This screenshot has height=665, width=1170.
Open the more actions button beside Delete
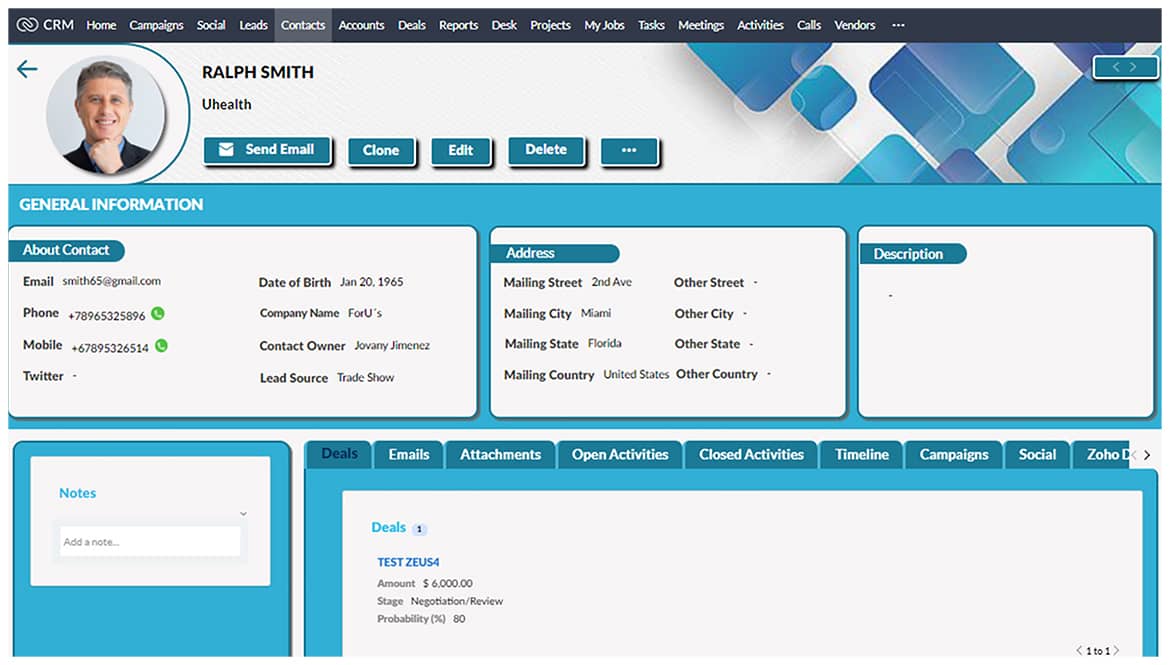(x=629, y=151)
